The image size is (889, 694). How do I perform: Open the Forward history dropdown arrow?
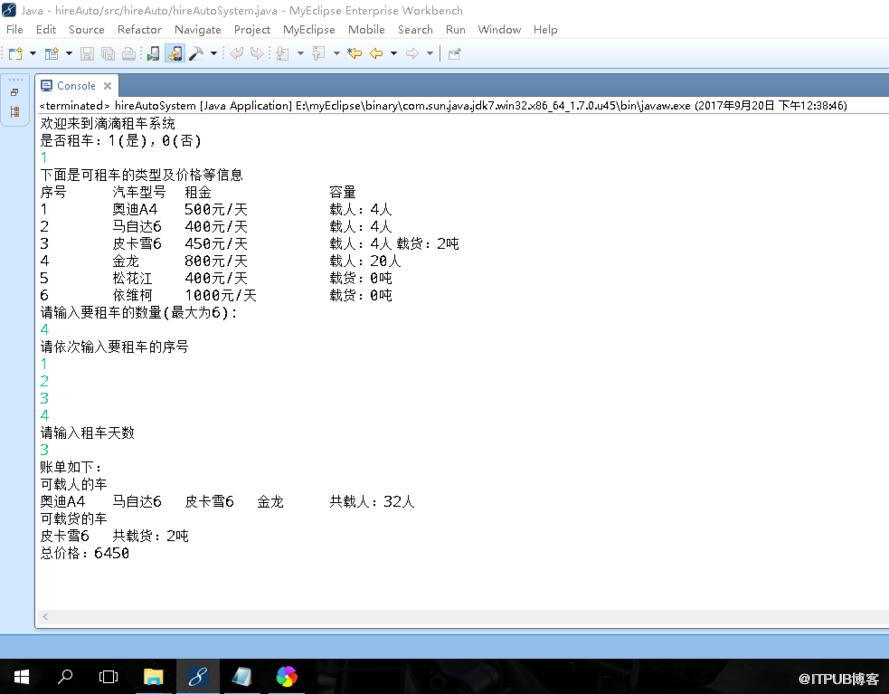[430, 54]
